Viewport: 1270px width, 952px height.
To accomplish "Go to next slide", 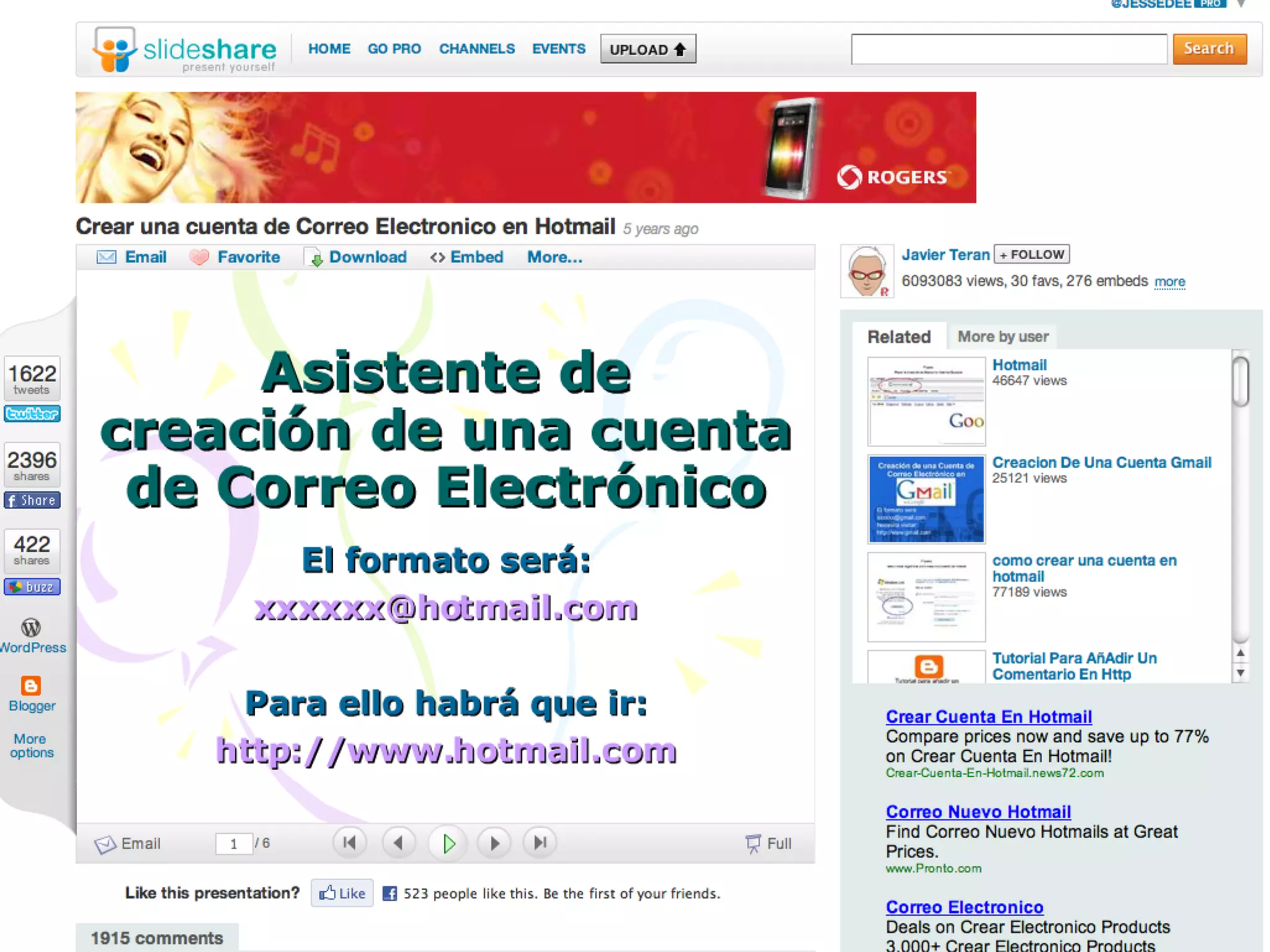I will (x=494, y=843).
